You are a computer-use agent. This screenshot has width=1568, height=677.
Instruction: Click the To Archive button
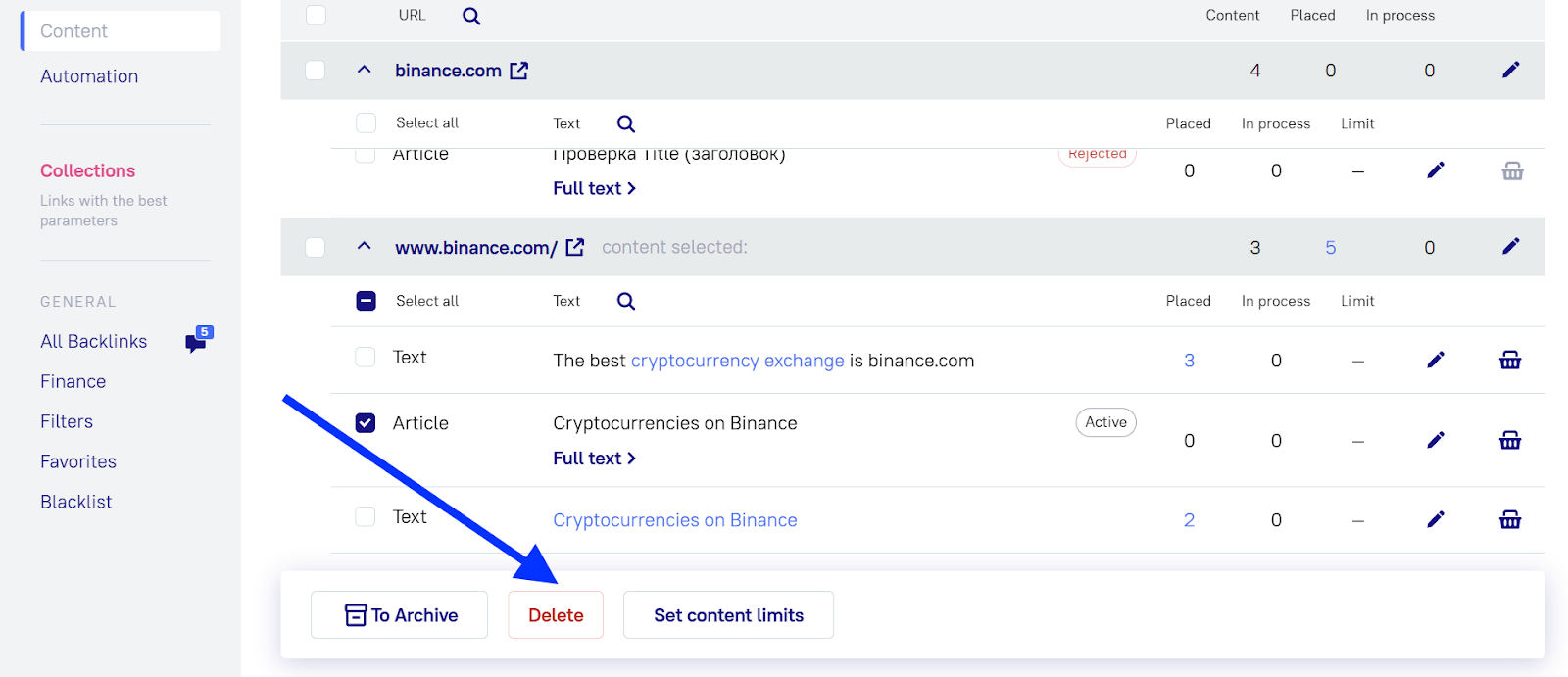pyautogui.click(x=399, y=615)
